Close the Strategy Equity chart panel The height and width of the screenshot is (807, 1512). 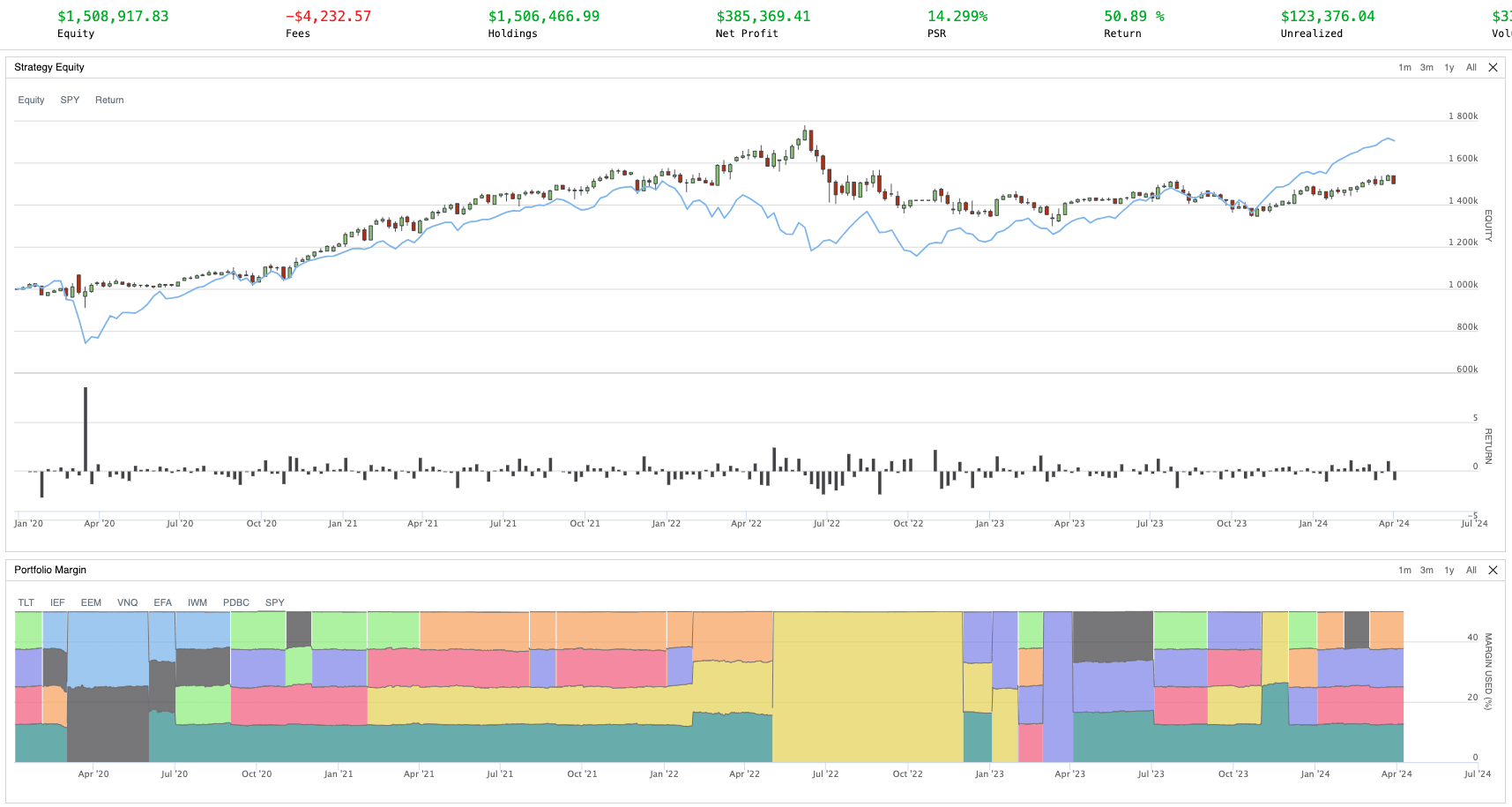[1493, 68]
